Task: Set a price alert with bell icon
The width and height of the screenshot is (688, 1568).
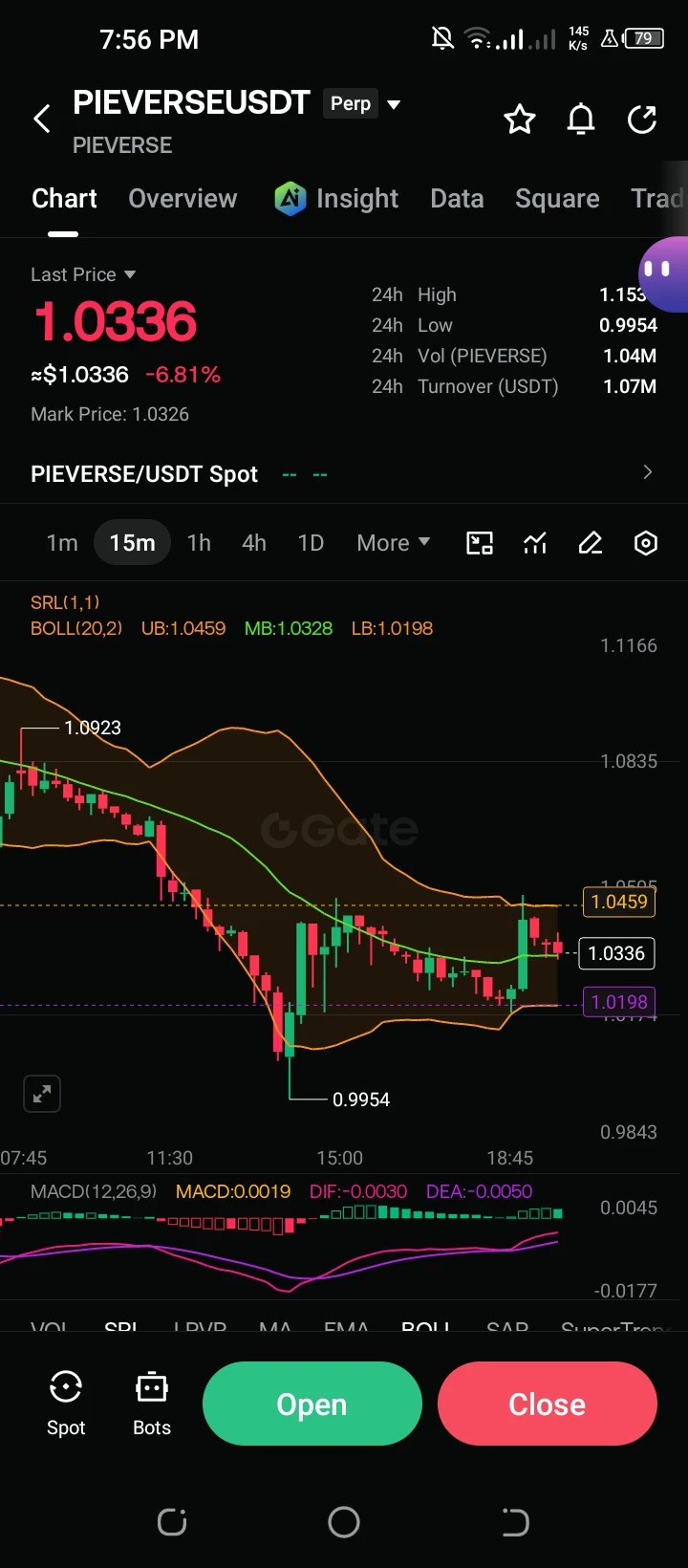Action: (x=581, y=120)
